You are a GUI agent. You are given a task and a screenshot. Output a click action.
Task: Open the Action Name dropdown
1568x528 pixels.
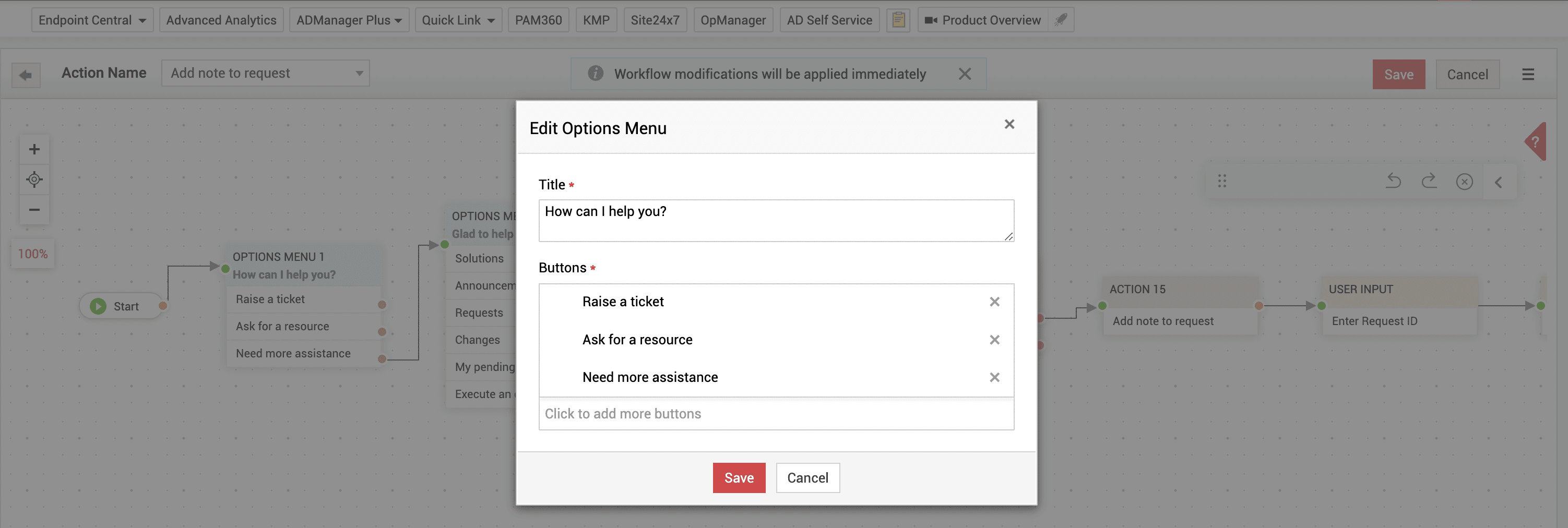(265, 73)
